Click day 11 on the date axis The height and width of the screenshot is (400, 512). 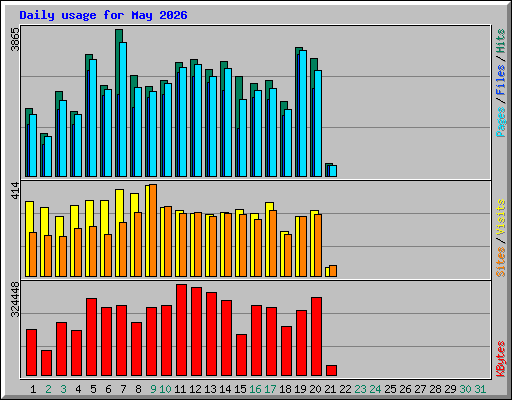pyautogui.click(x=180, y=389)
